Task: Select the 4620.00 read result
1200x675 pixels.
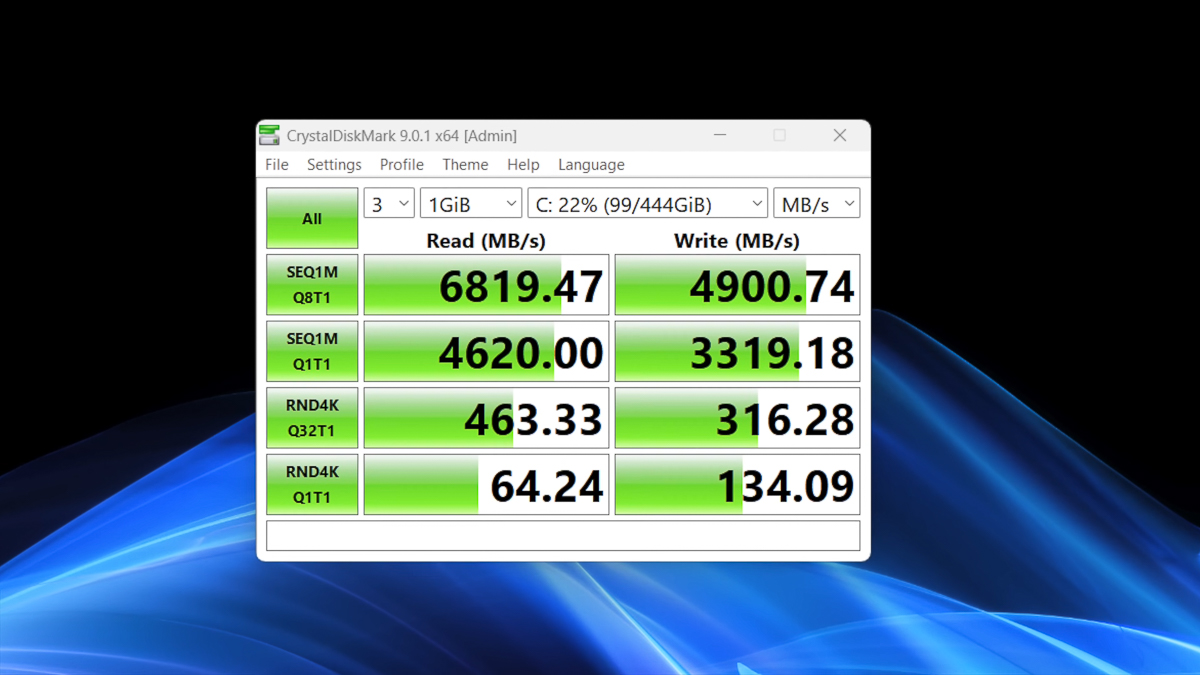Action: (486, 351)
